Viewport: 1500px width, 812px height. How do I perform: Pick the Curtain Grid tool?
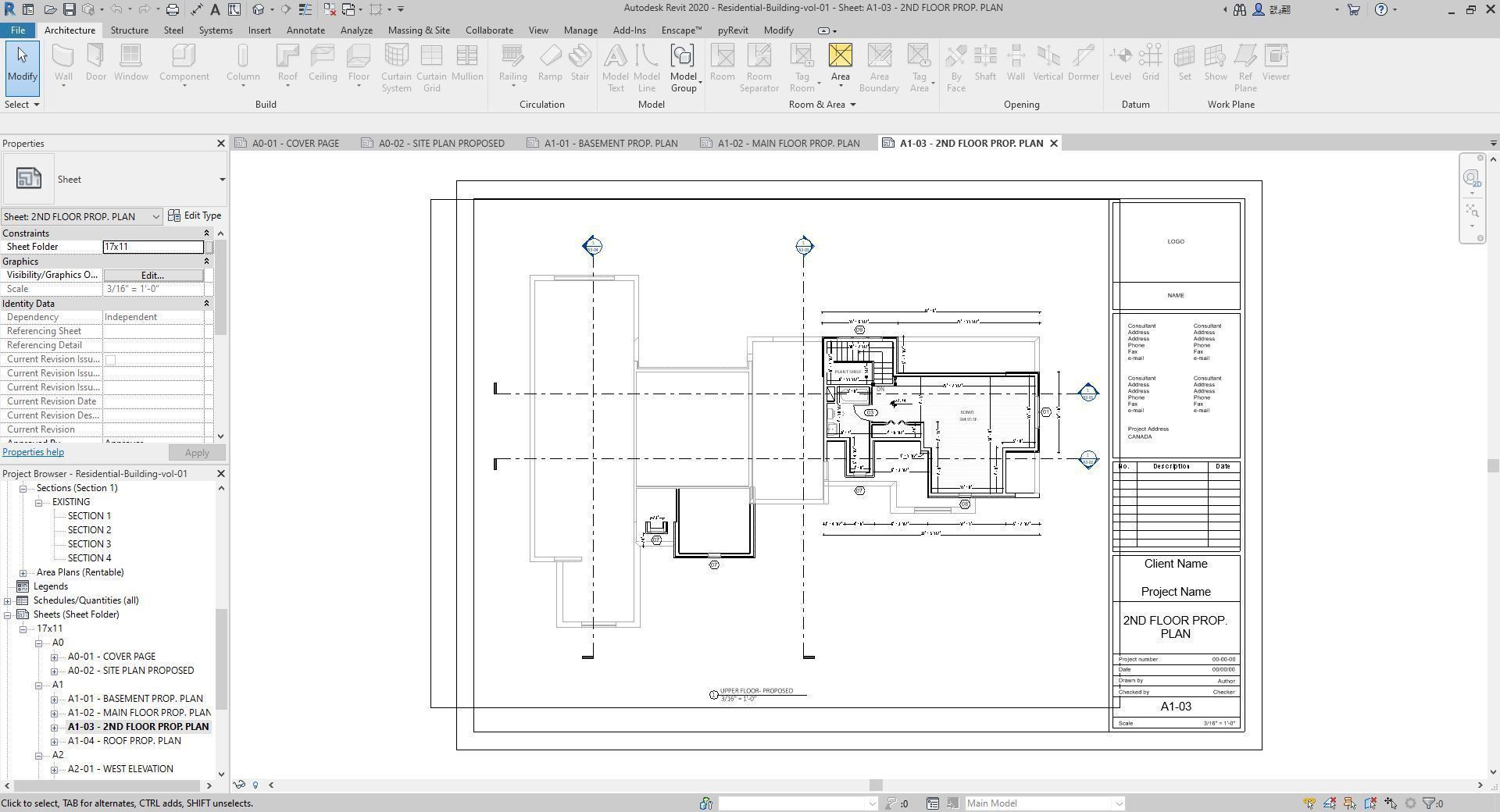431,69
